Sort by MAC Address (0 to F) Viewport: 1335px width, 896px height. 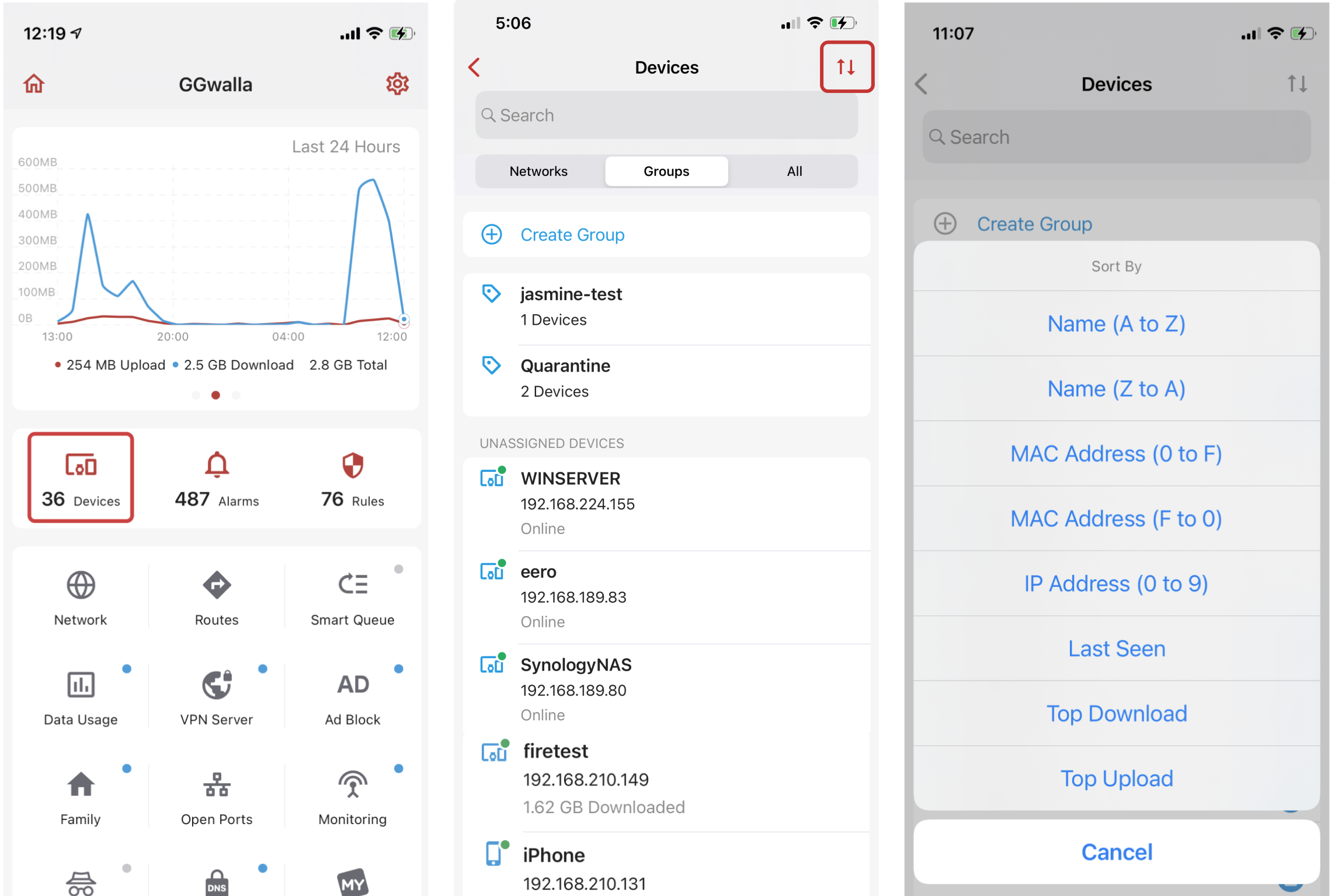pyautogui.click(x=1116, y=453)
